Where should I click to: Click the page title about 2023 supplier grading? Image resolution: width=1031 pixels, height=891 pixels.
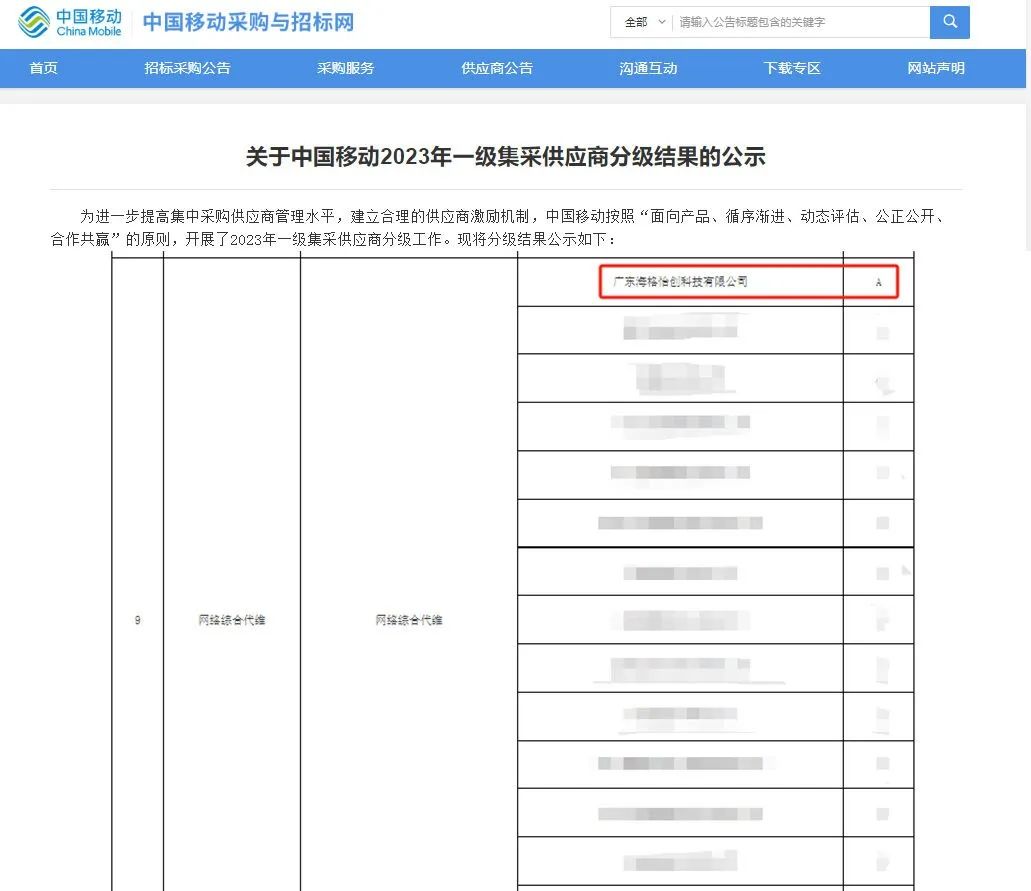click(506, 157)
